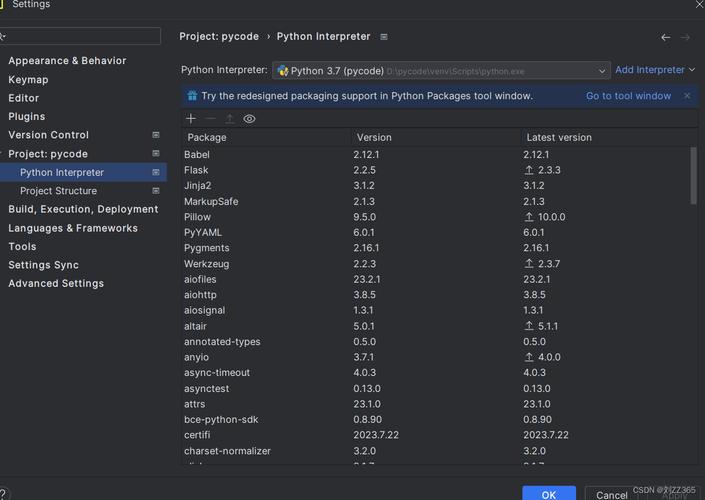Click the project-level icon beside Python Interpreter
The image size is (705, 500).
point(156,172)
